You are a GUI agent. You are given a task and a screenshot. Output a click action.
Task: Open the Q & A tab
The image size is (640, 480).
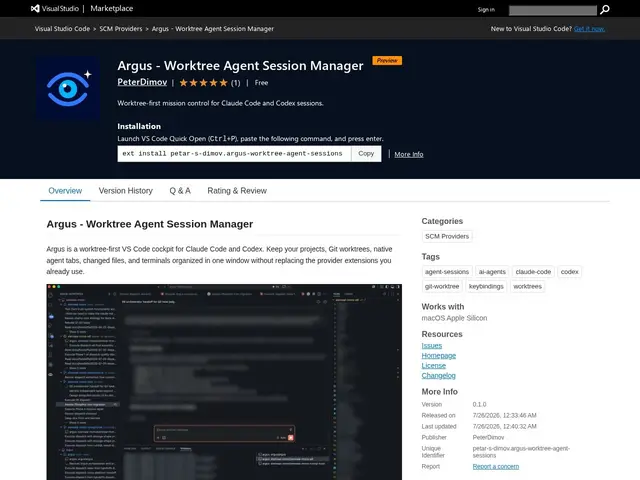tap(180, 191)
